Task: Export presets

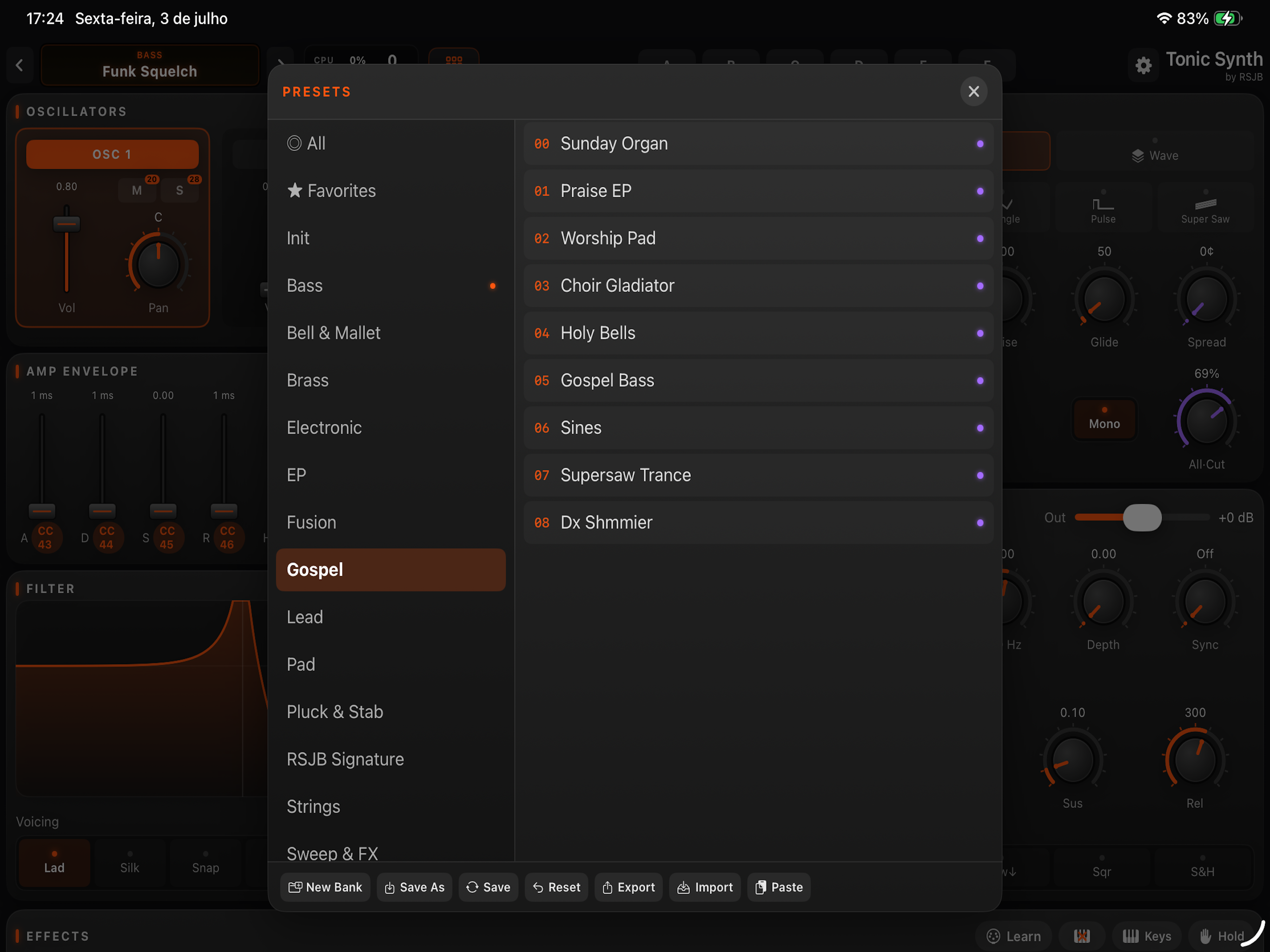Action: (x=628, y=887)
